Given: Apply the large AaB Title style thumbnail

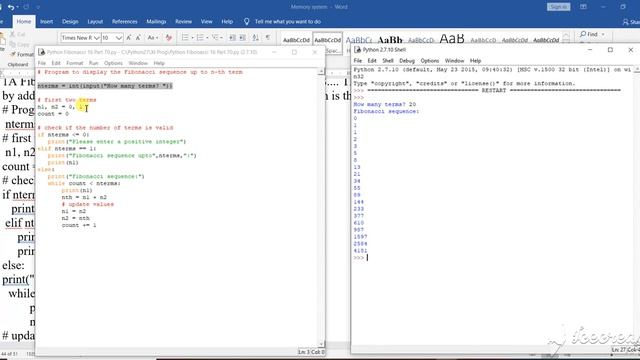Looking at the screenshot, I should (452, 39).
